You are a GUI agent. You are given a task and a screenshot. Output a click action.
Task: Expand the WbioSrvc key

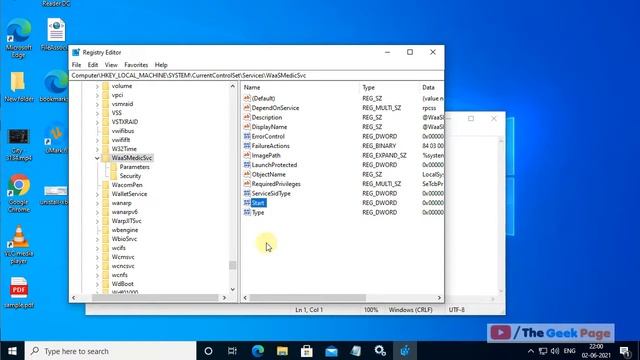[97, 239]
